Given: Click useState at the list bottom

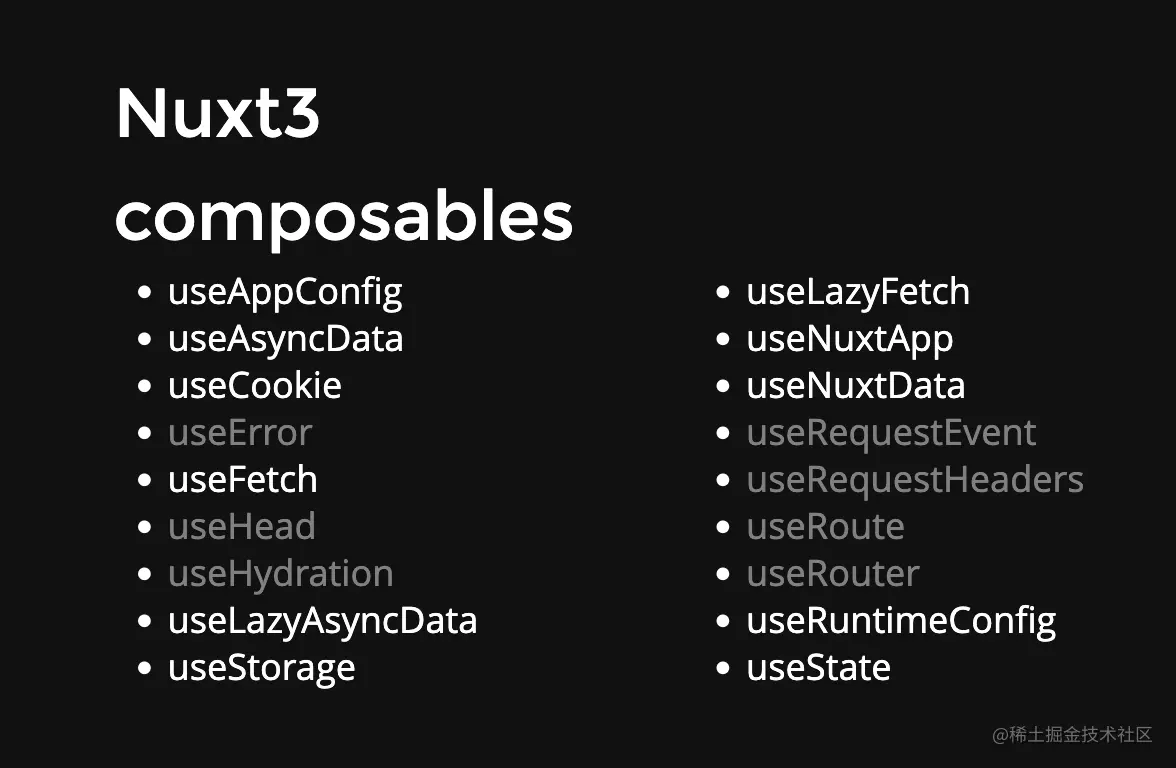Looking at the screenshot, I should point(818,668).
